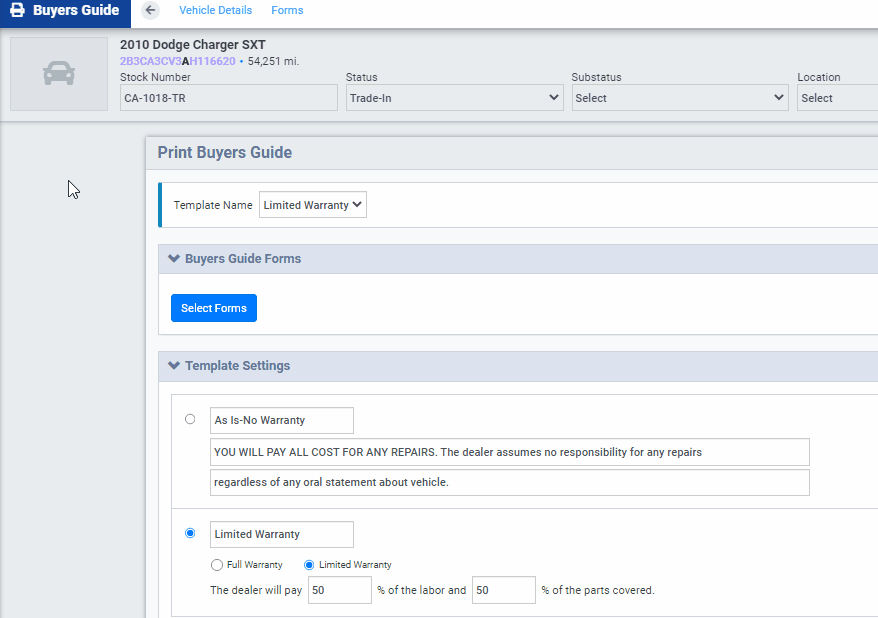Screen dimensions: 878x618
Task: Click the Stock Number field CA-1018-TR
Action: pos(228,97)
